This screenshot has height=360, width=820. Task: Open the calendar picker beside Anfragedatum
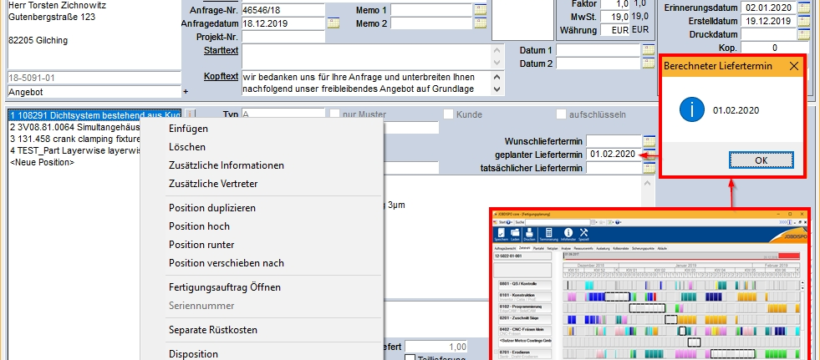(x=333, y=23)
